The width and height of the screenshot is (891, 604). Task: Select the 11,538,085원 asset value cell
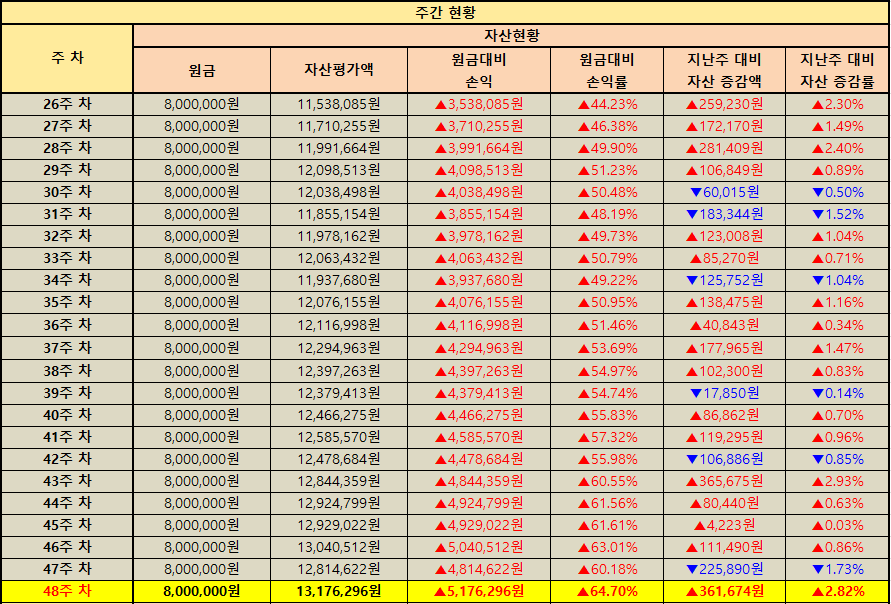click(x=339, y=103)
